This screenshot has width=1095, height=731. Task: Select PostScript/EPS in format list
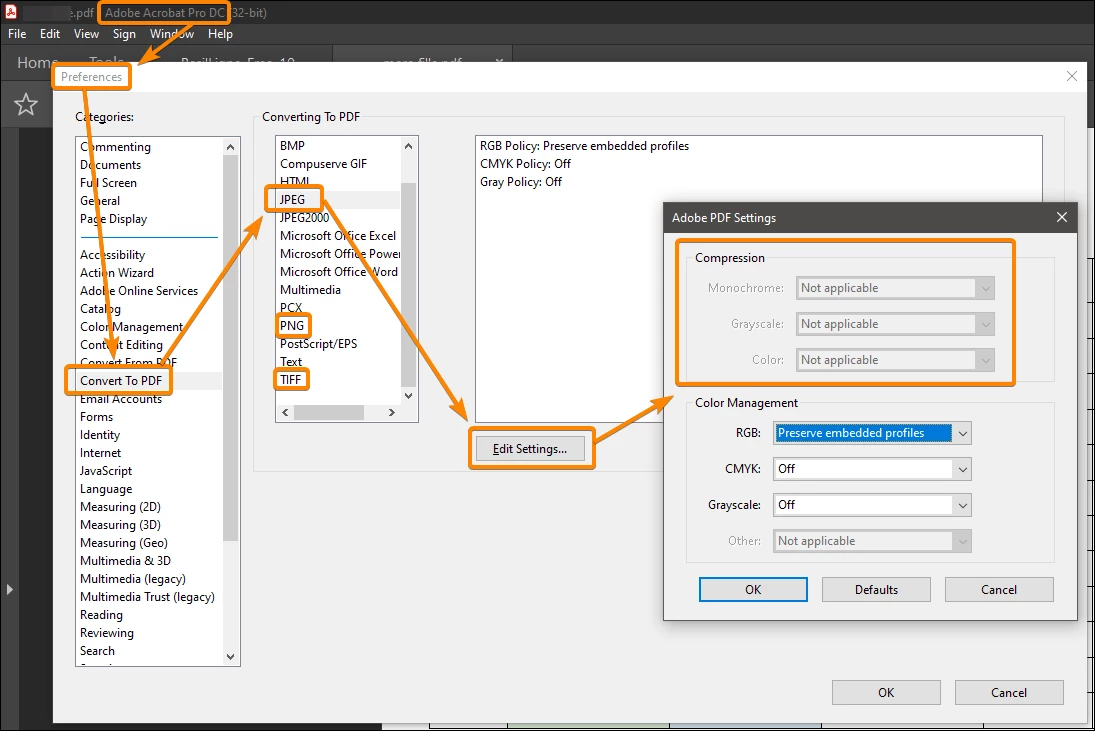coord(318,344)
